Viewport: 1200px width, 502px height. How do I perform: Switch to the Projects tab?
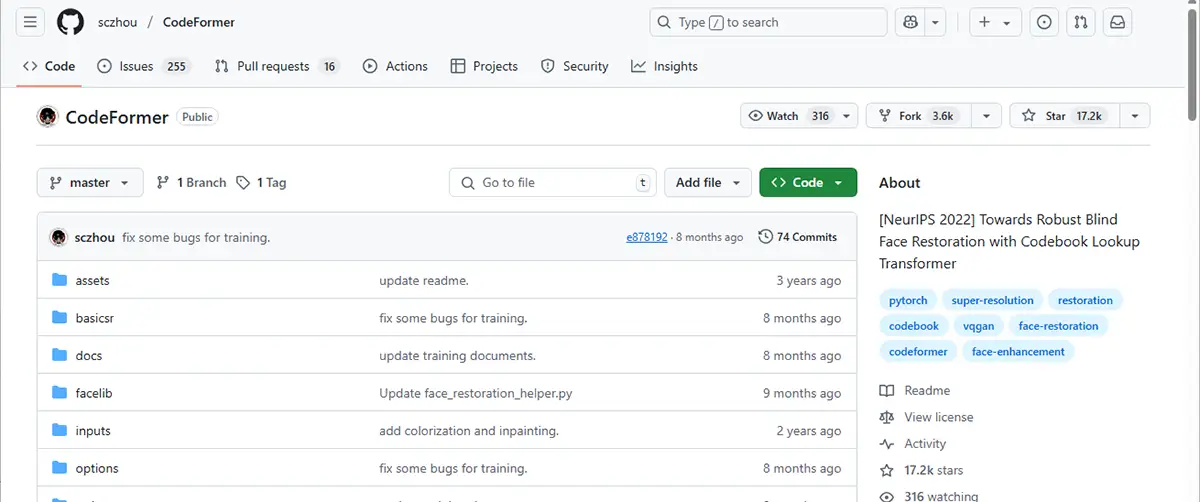coord(484,66)
